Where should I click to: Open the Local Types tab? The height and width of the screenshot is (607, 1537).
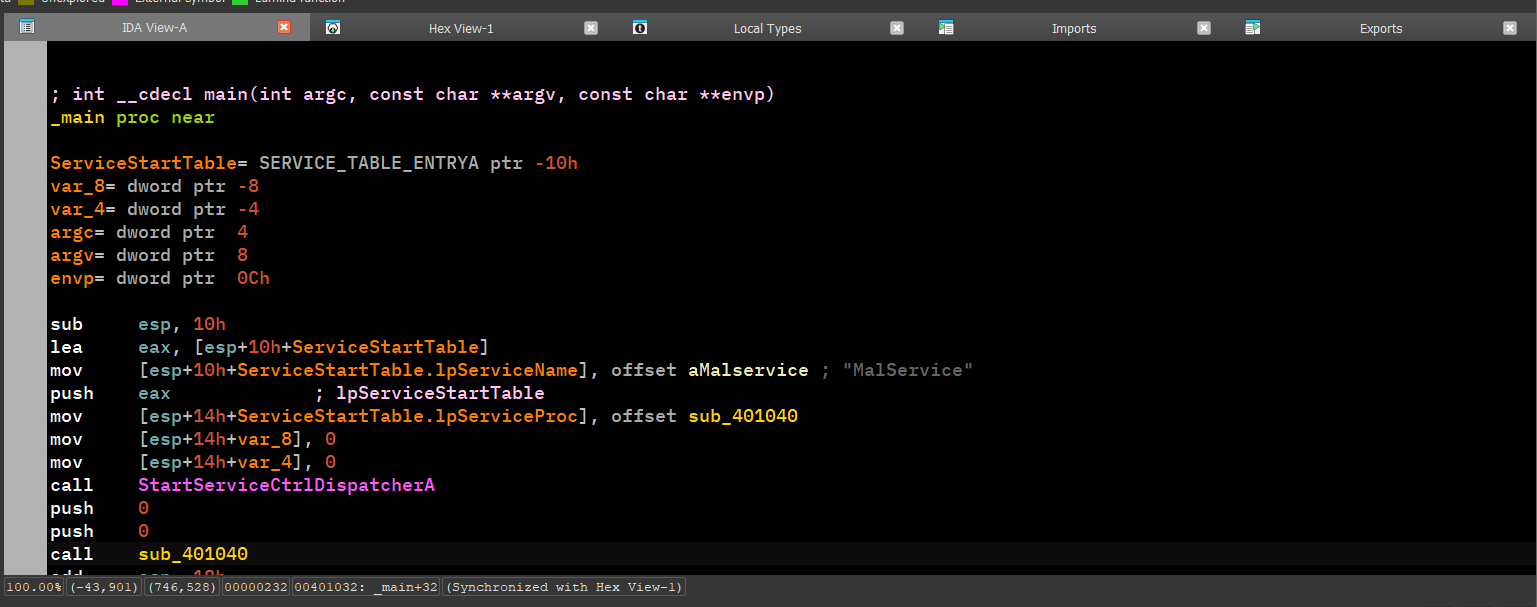(767, 28)
